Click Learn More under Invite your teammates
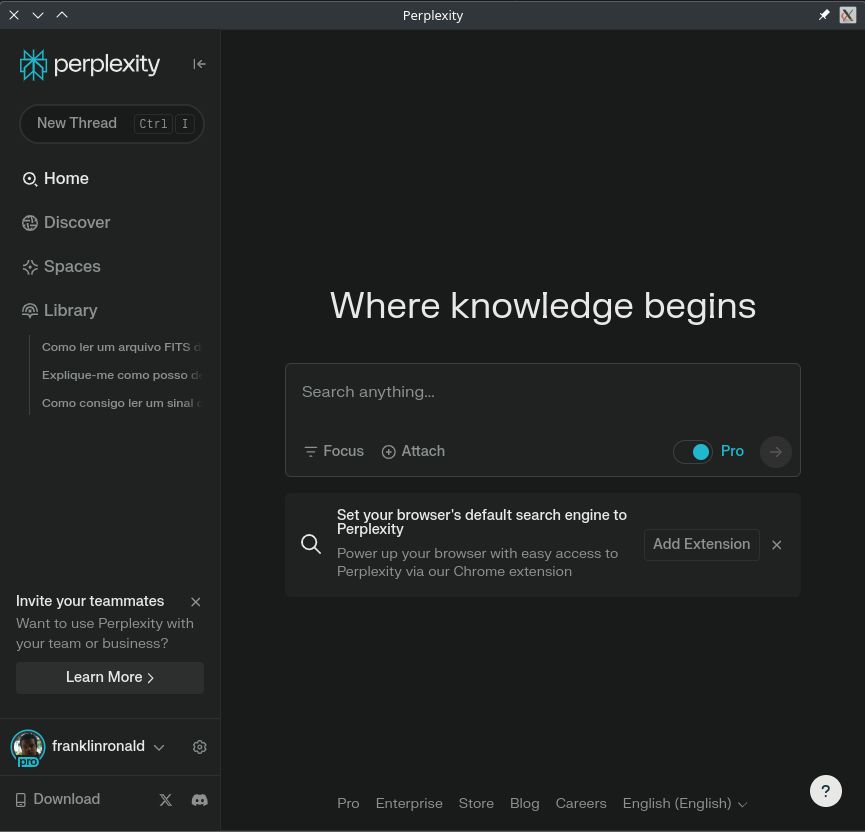 109,677
